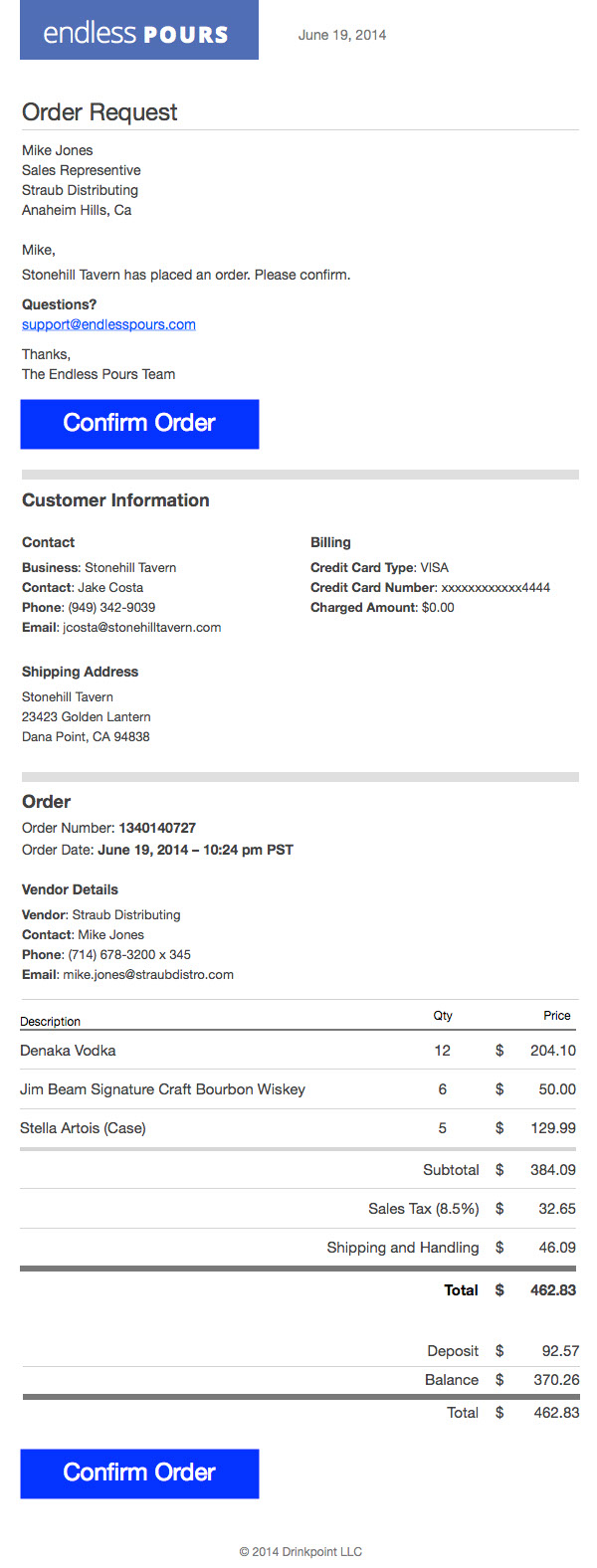The width and height of the screenshot is (597, 1568).
Task: Click the credit card number ending 4444
Action: pyautogui.click(x=496, y=587)
